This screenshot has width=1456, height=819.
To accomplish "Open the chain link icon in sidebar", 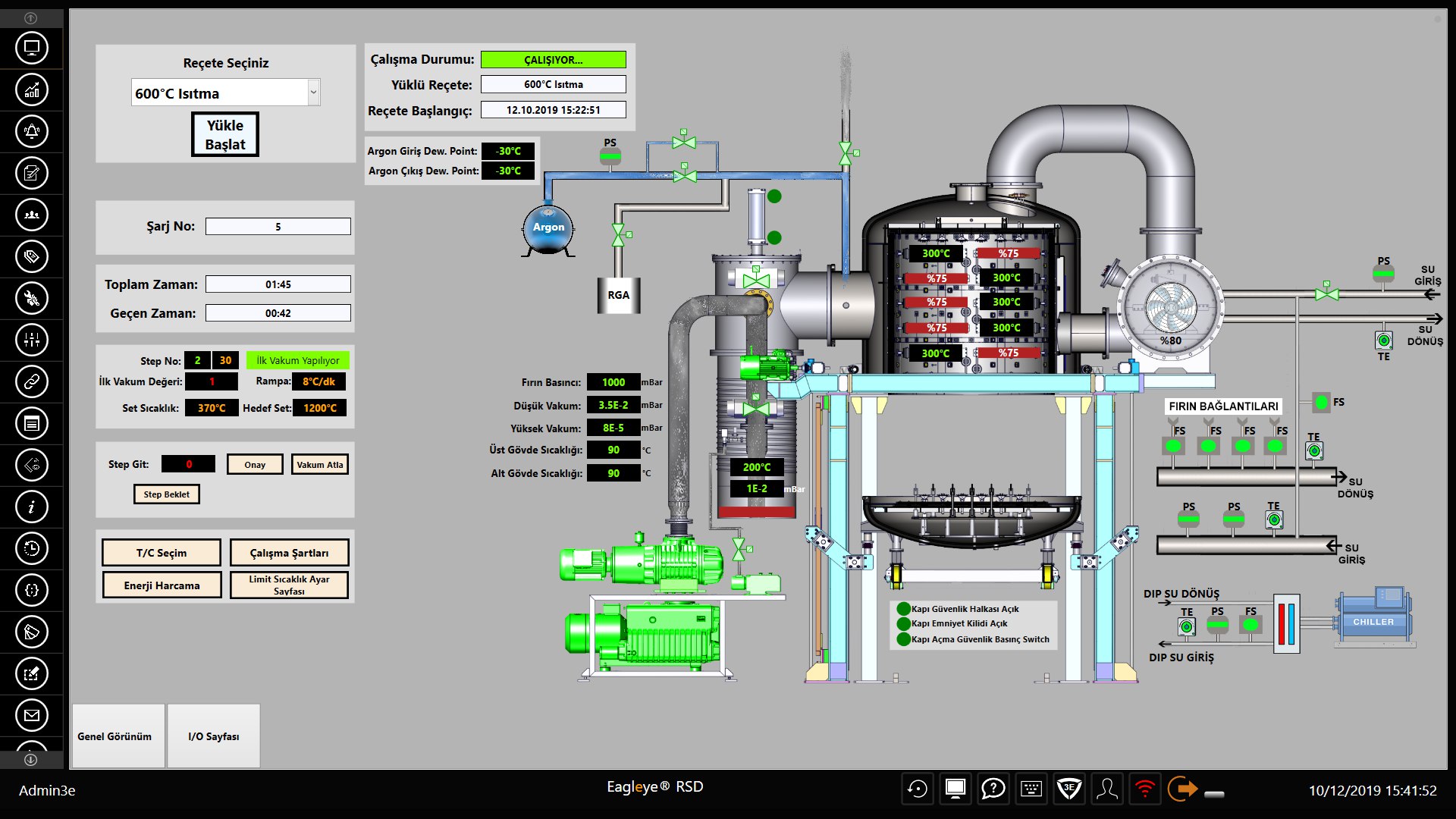I will coord(32,381).
